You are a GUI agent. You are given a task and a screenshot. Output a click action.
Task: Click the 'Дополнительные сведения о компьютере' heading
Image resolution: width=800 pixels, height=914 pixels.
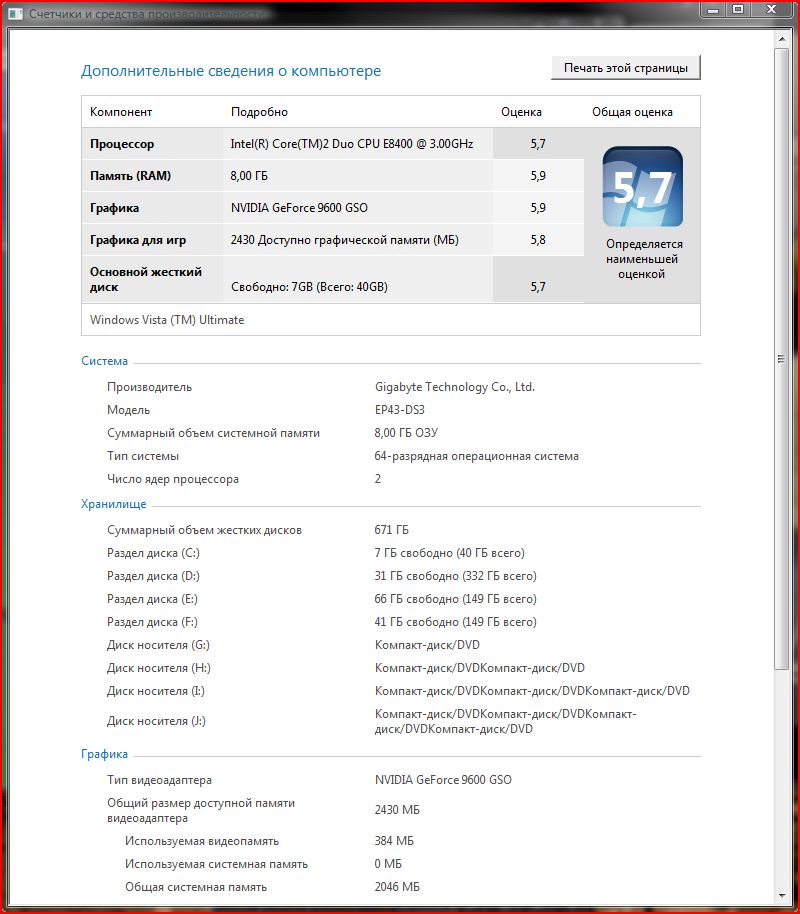(231, 71)
